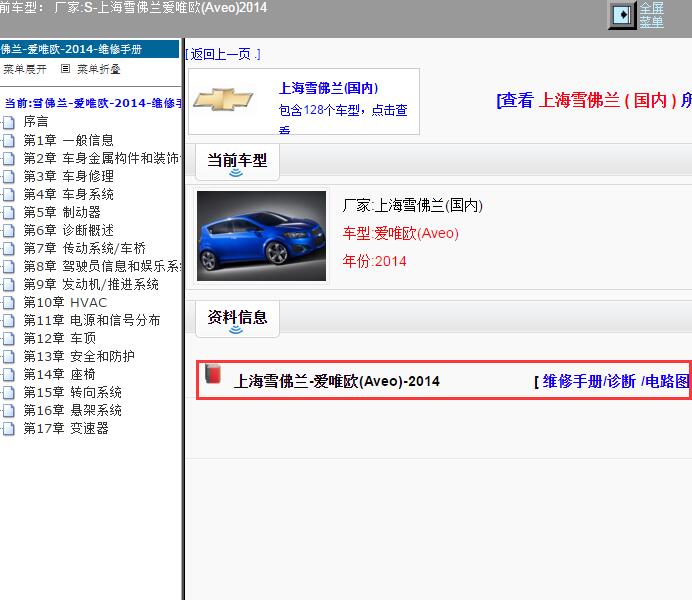Click the red book icon
The image size is (692, 600).
pos(213,374)
